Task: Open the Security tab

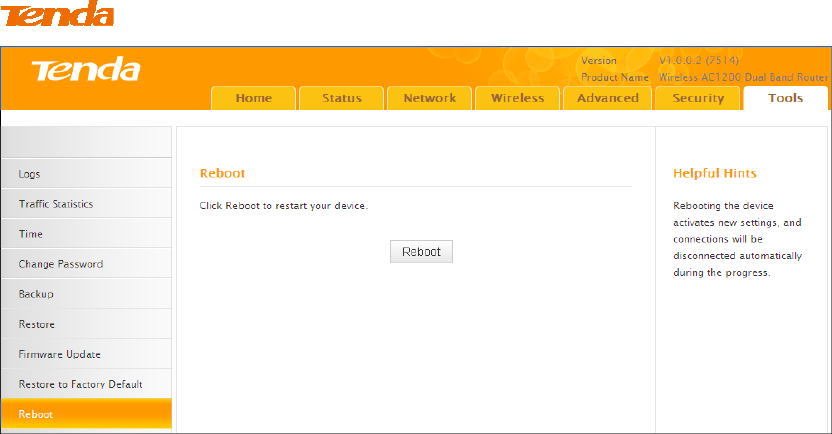Action: [698, 98]
